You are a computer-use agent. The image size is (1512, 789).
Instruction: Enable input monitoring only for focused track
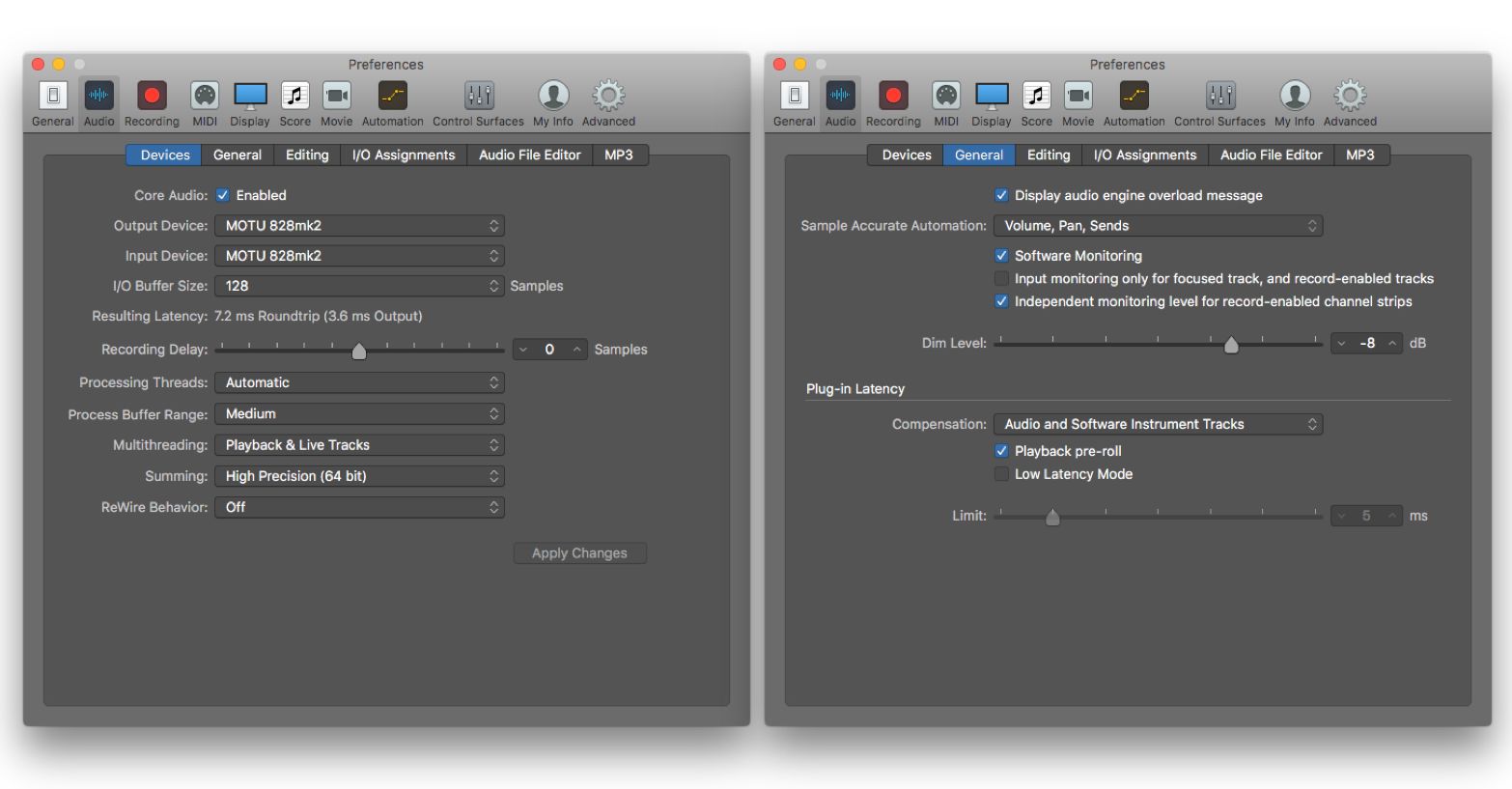point(1001,279)
